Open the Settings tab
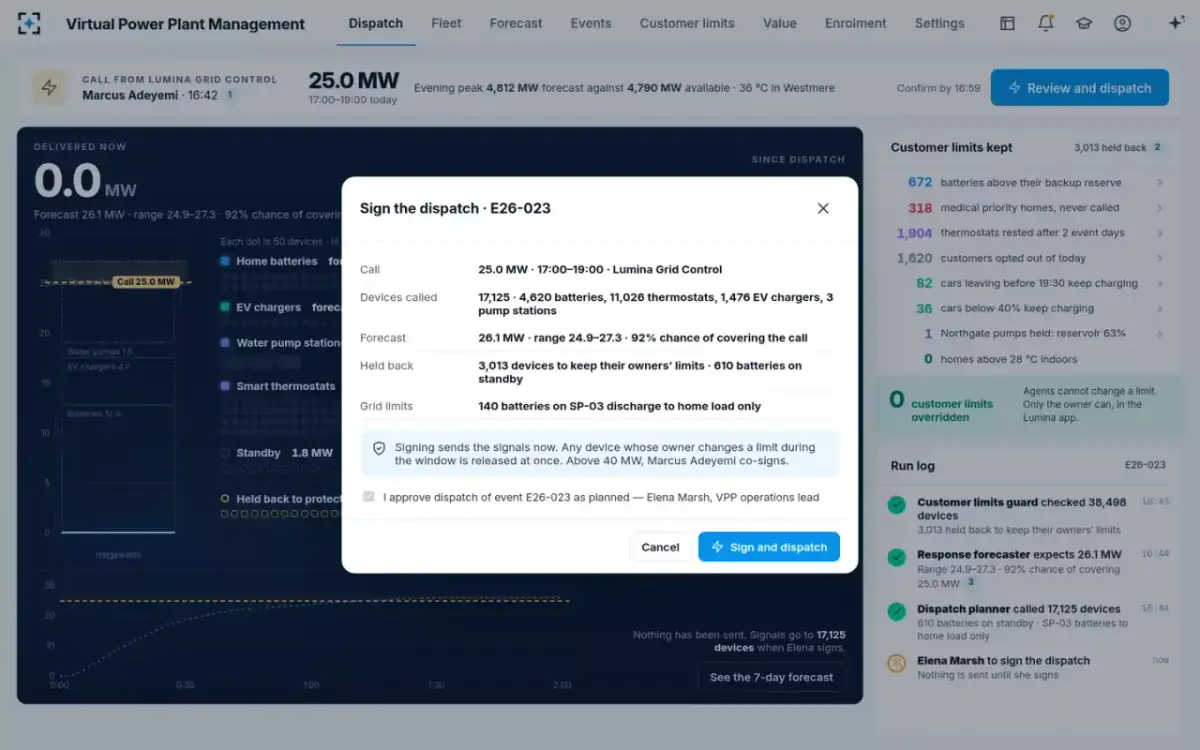This screenshot has width=1200, height=750. tap(940, 23)
